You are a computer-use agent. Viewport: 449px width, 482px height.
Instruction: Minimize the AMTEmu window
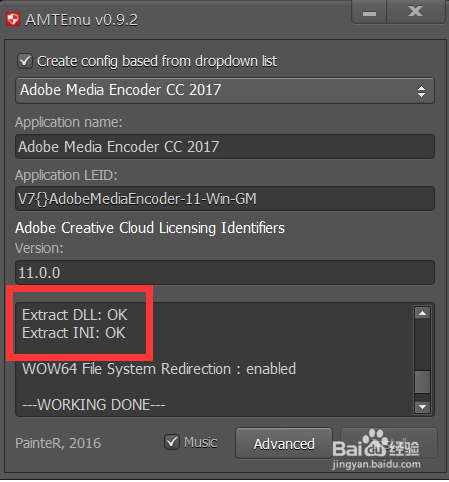click(369, 12)
